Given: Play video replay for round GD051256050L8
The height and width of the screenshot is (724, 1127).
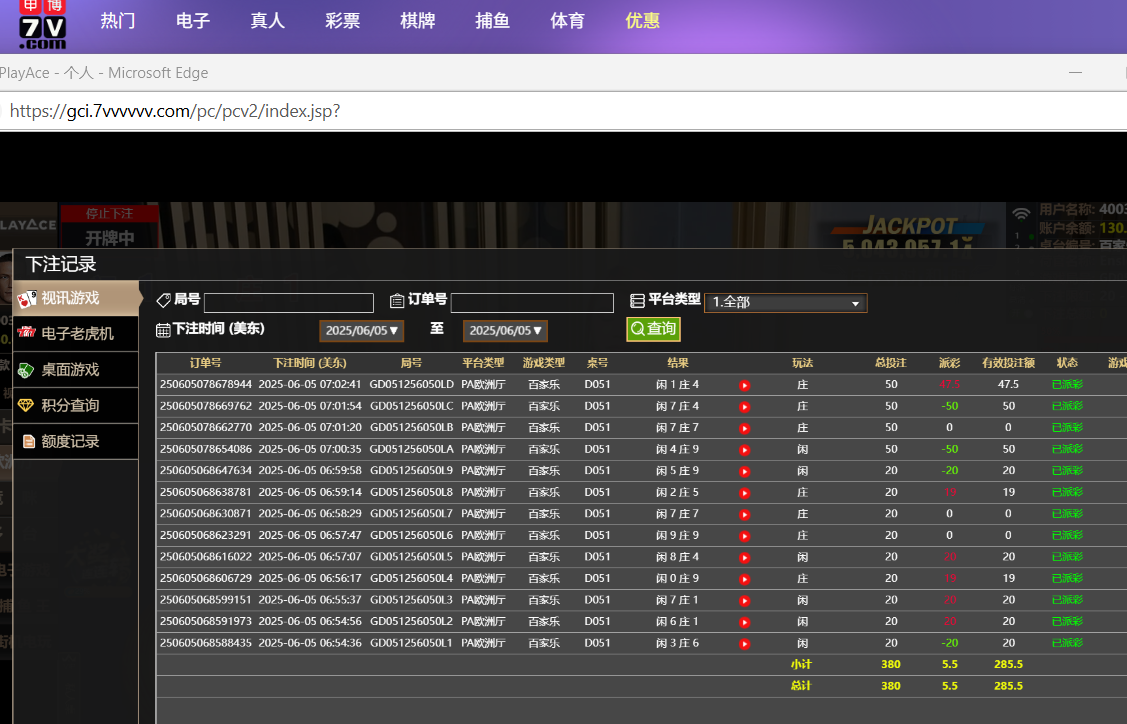Looking at the screenshot, I should point(744,493).
